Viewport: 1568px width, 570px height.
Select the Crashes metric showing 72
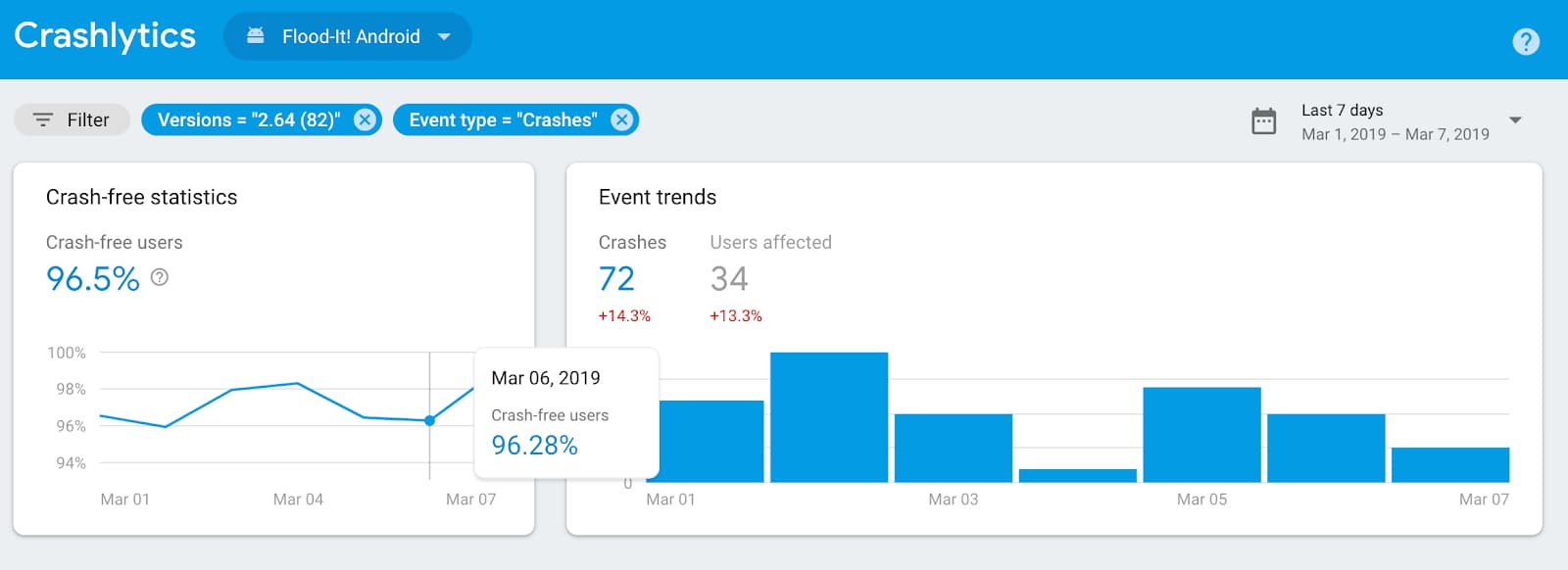click(x=632, y=278)
